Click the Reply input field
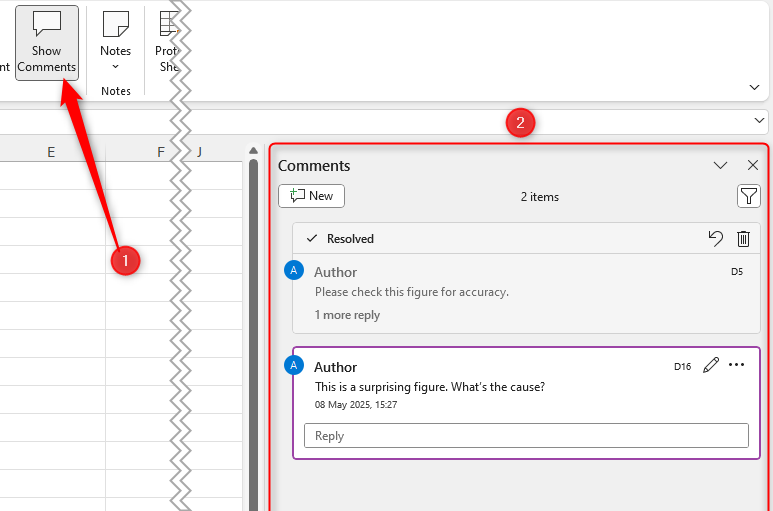Image resolution: width=773 pixels, height=511 pixels. (526, 435)
